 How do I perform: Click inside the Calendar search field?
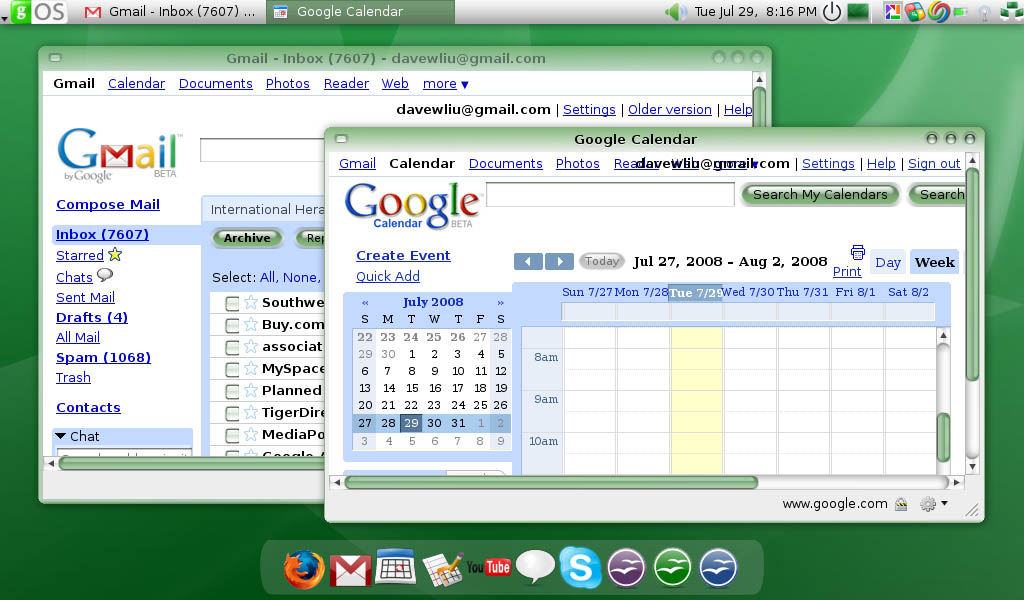pos(610,193)
